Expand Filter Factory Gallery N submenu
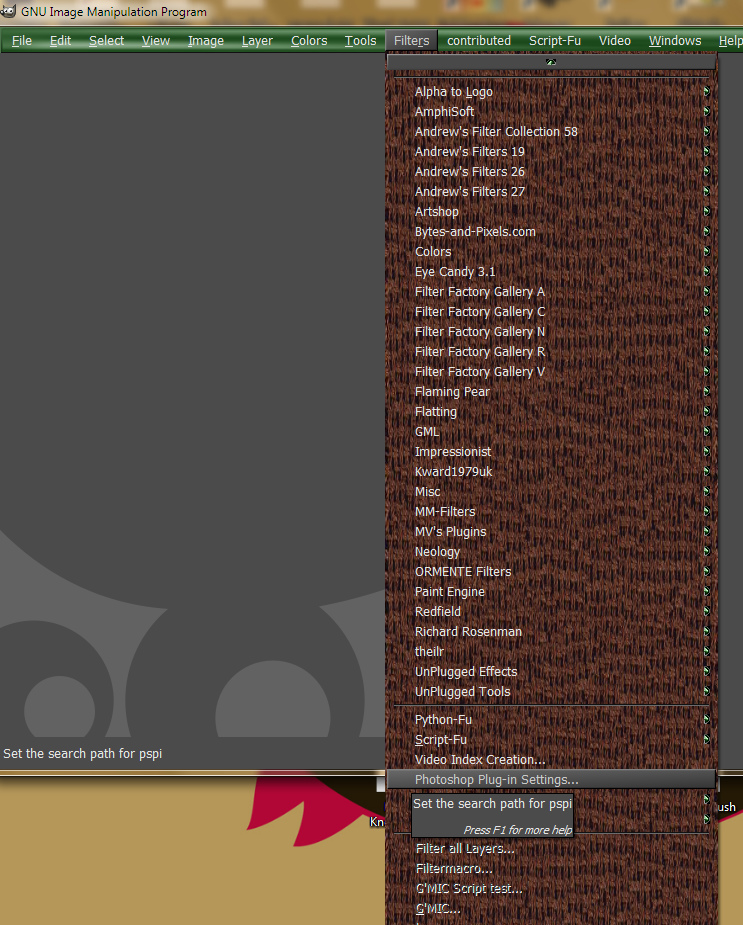Viewport: 743px width, 925px height. (551, 332)
